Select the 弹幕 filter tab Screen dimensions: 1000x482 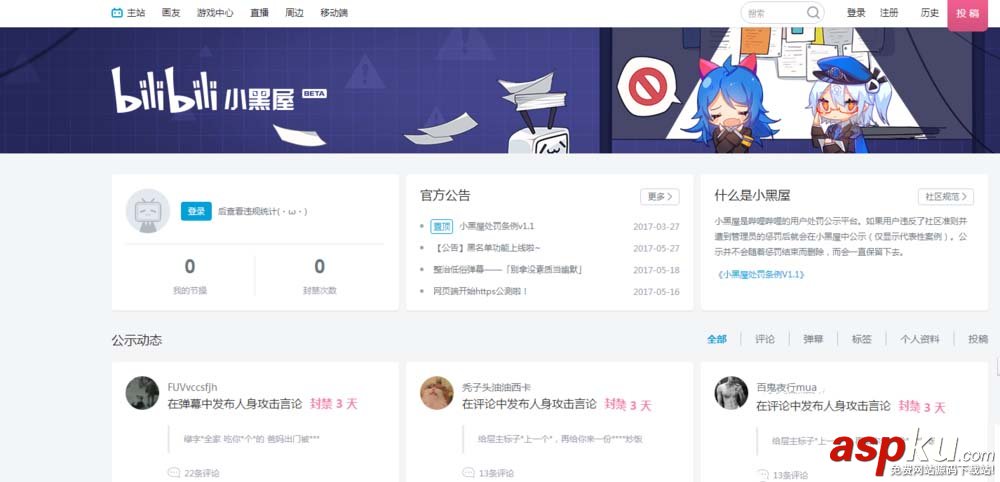813,339
